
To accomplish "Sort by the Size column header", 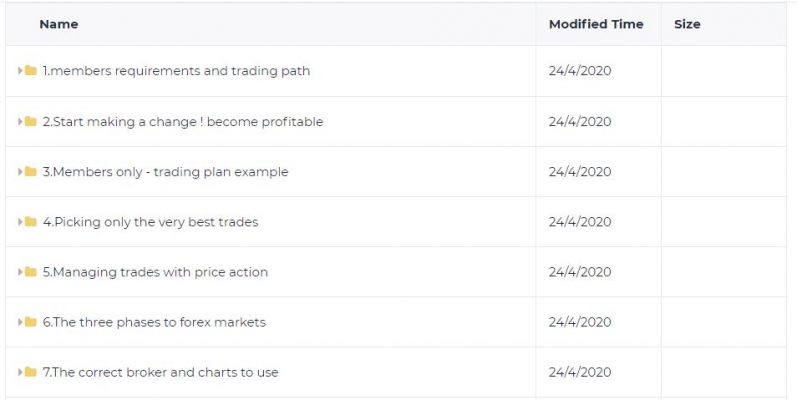I will (687, 24).
